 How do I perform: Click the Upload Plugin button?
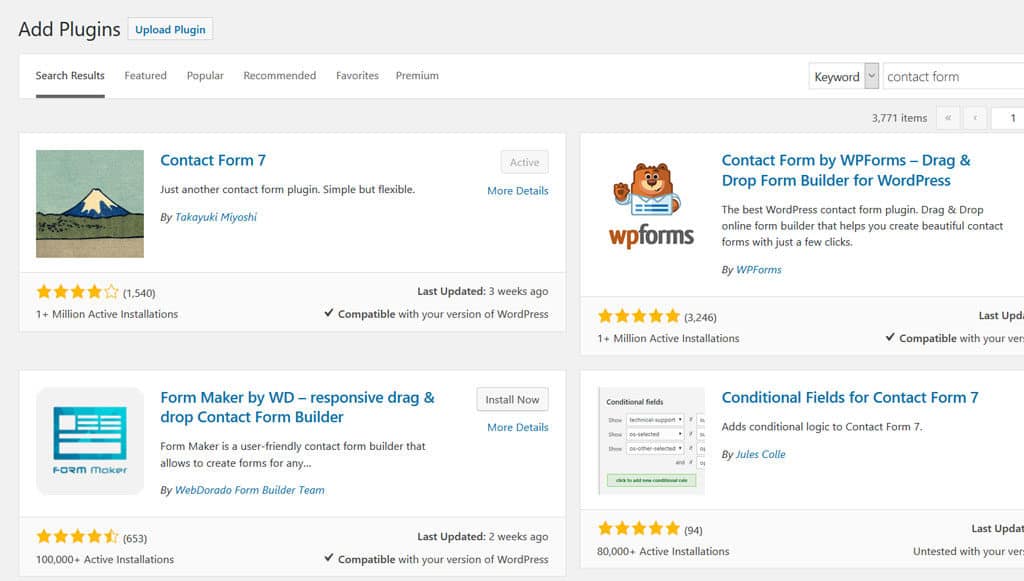click(170, 29)
